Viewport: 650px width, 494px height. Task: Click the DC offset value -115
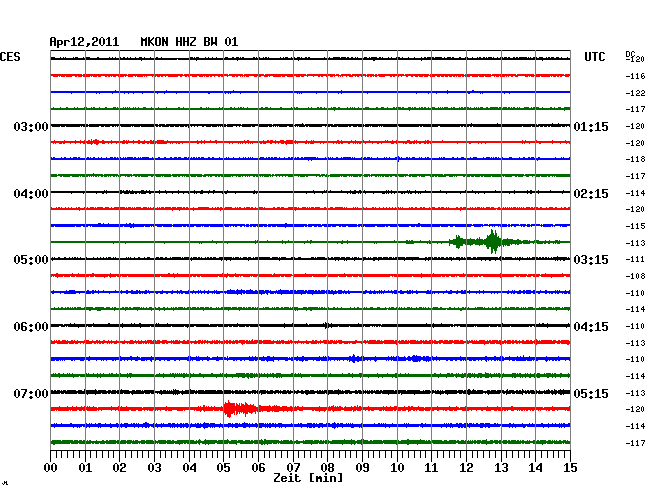click(x=635, y=226)
